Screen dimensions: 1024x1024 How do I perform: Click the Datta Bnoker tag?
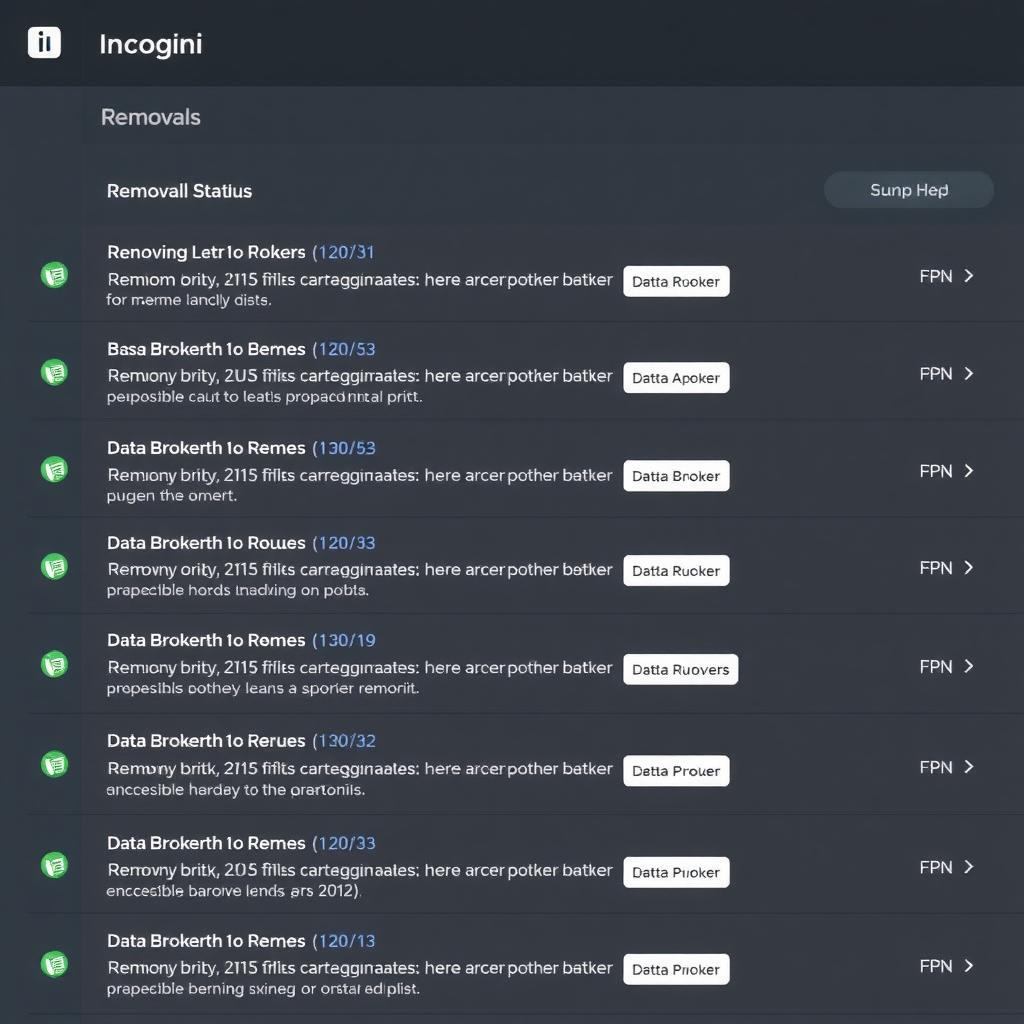(x=676, y=476)
